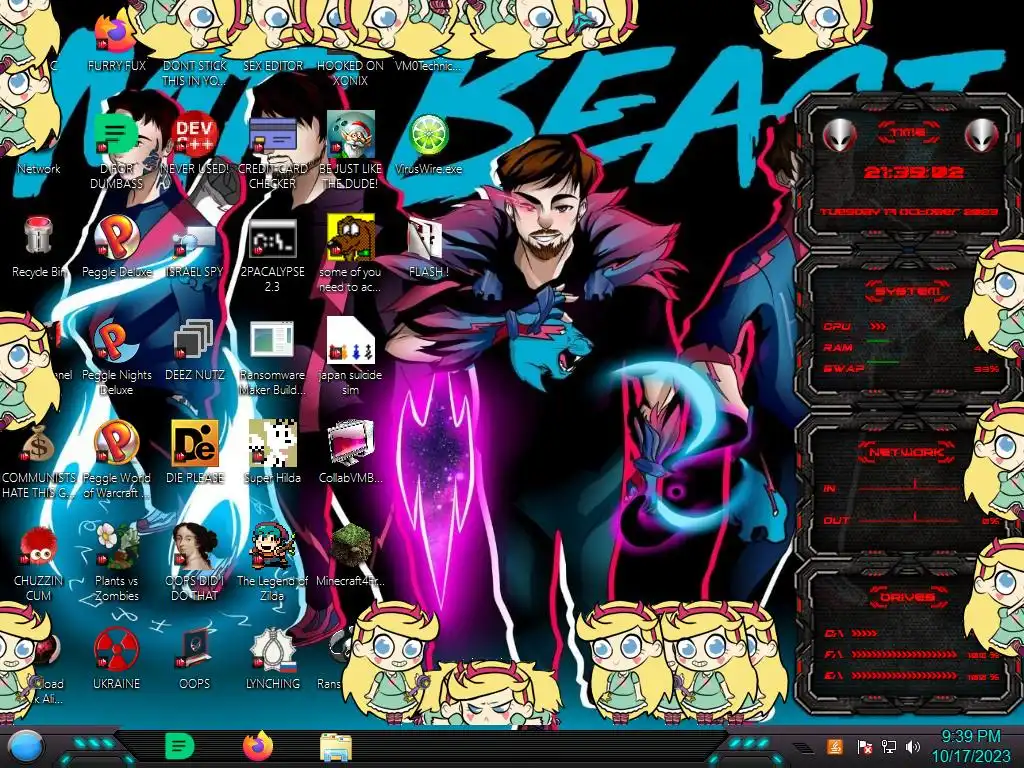Open the Minecraft grass block shortcut
Screen dimensions: 1024x768
351,546
